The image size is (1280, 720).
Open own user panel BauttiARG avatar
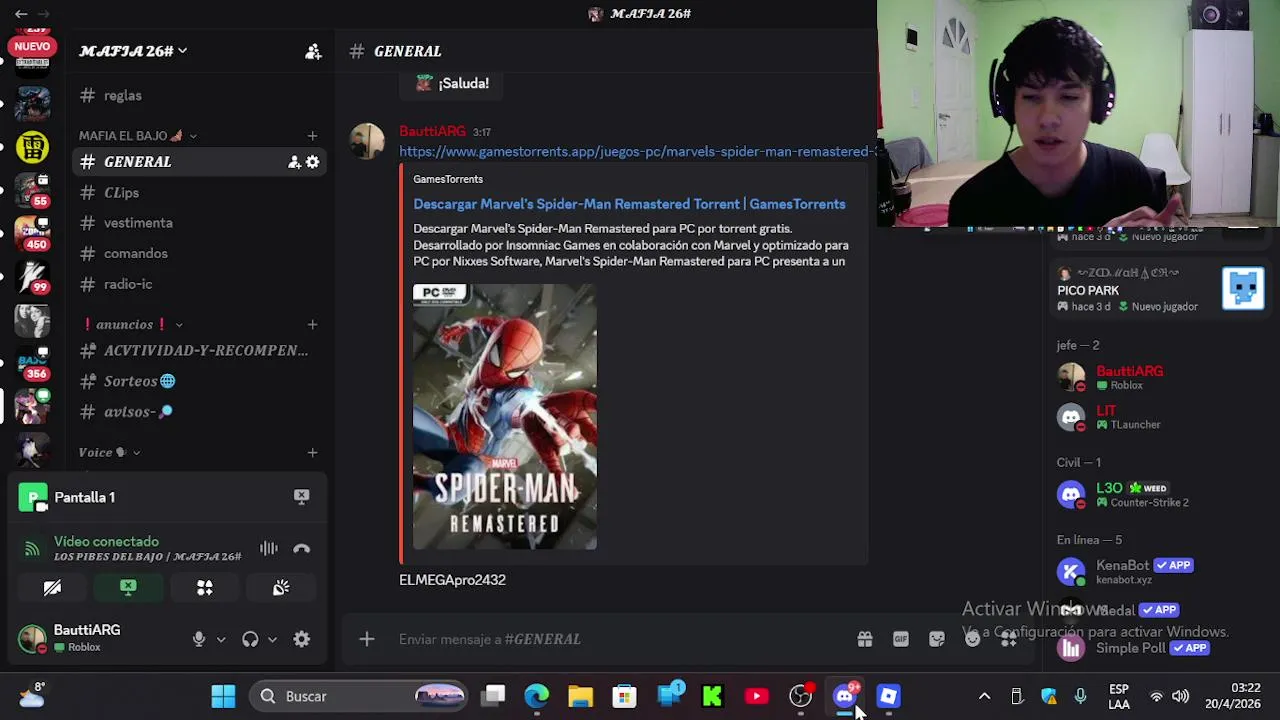32,638
